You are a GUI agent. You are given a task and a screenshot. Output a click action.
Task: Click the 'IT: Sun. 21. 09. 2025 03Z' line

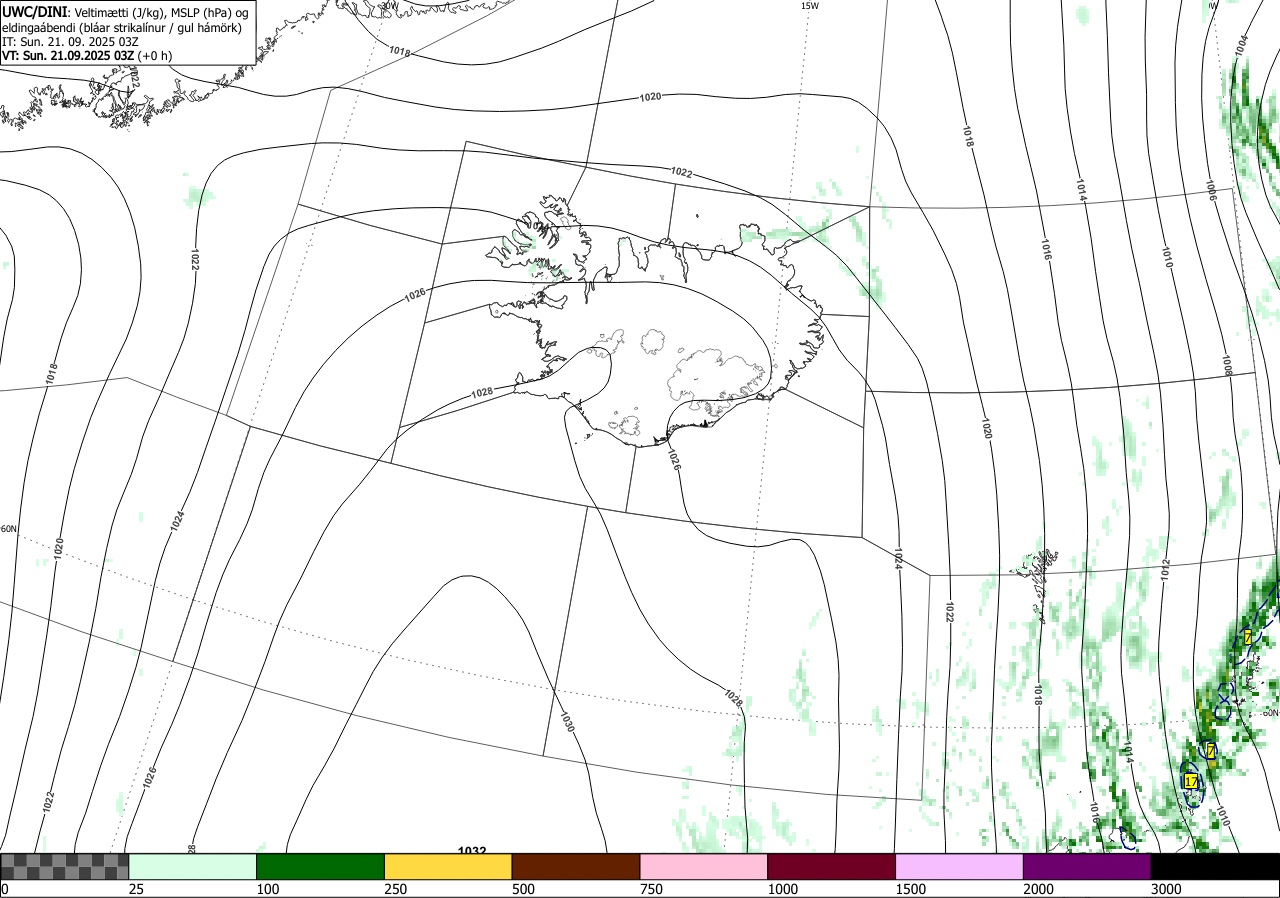tap(68, 42)
